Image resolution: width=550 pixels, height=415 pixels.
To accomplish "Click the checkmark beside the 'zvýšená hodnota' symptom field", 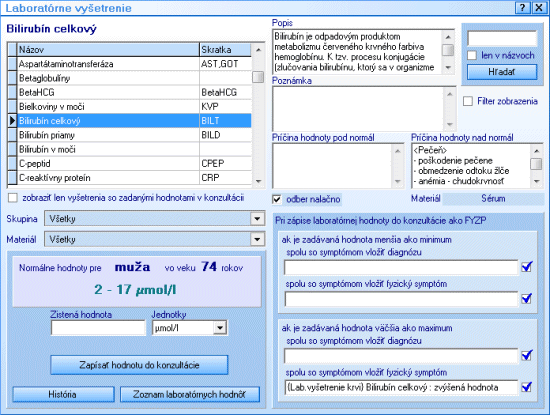I will coord(527,387).
